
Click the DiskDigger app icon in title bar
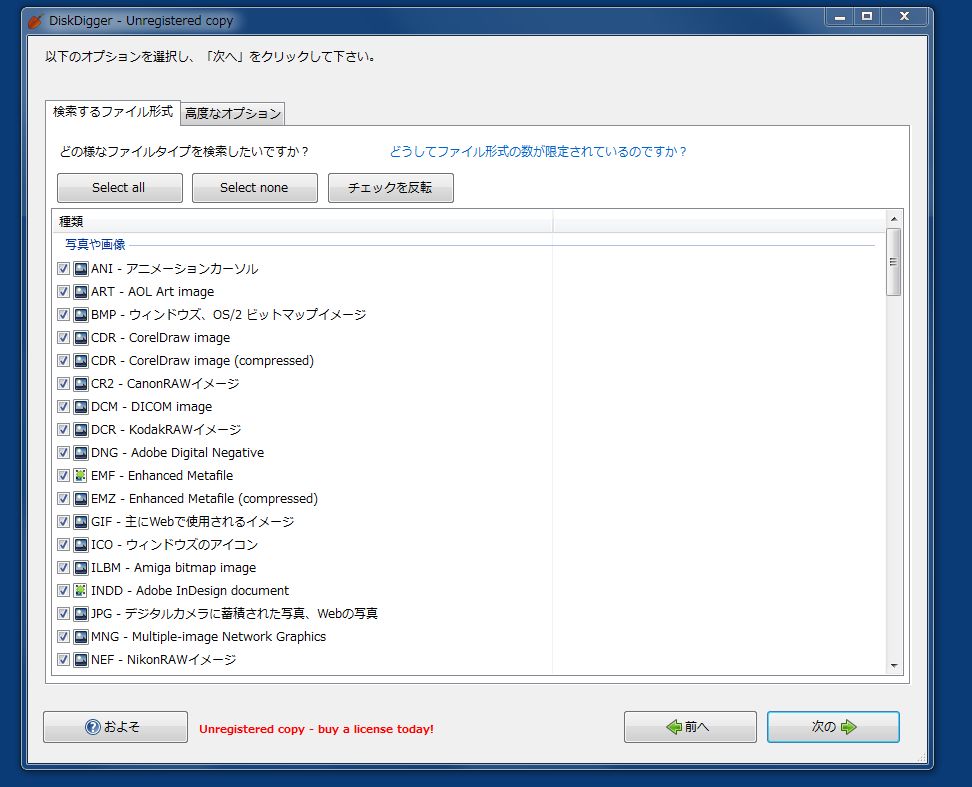35,21
